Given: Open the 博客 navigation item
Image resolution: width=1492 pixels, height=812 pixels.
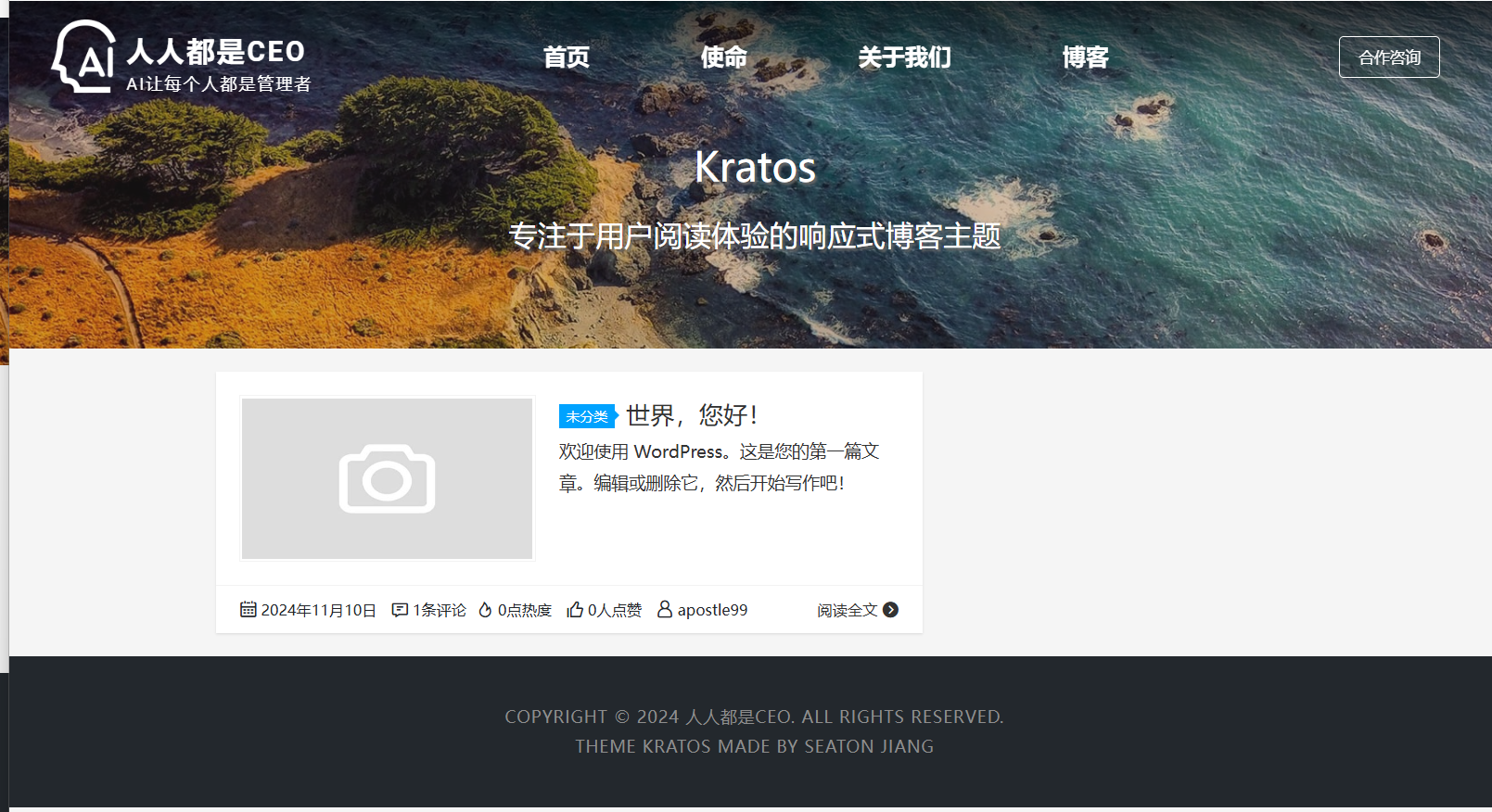Looking at the screenshot, I should [x=1085, y=57].
